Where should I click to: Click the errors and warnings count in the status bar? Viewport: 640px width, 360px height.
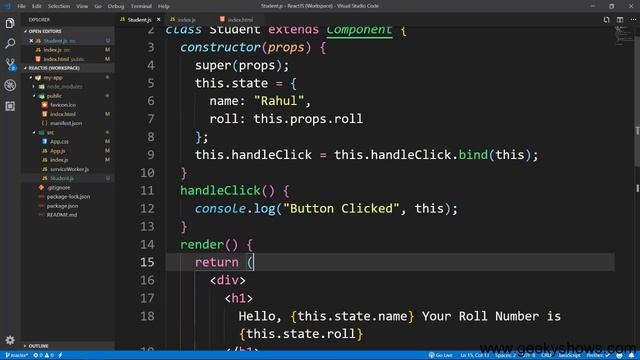coord(44,356)
